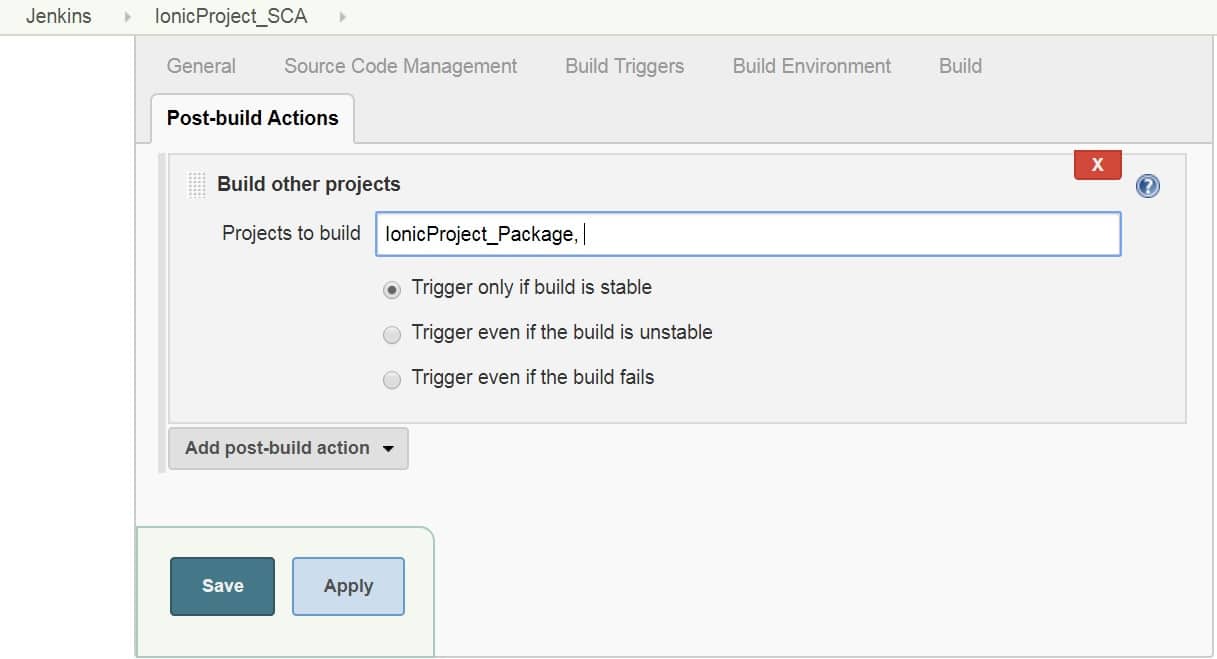
Task: Open the Source Code Management tab
Action: click(x=400, y=66)
